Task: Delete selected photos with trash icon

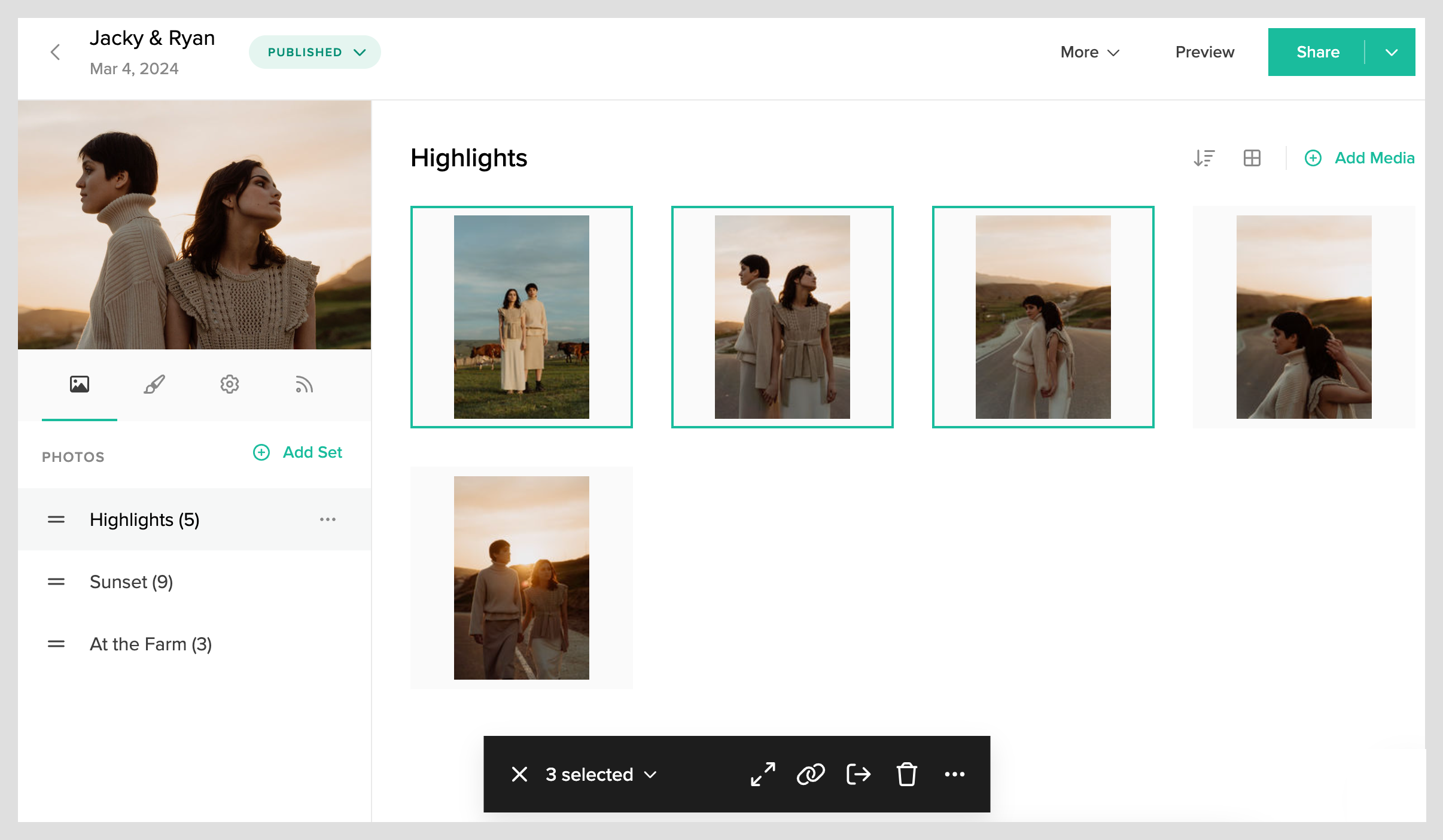Action: click(906, 774)
